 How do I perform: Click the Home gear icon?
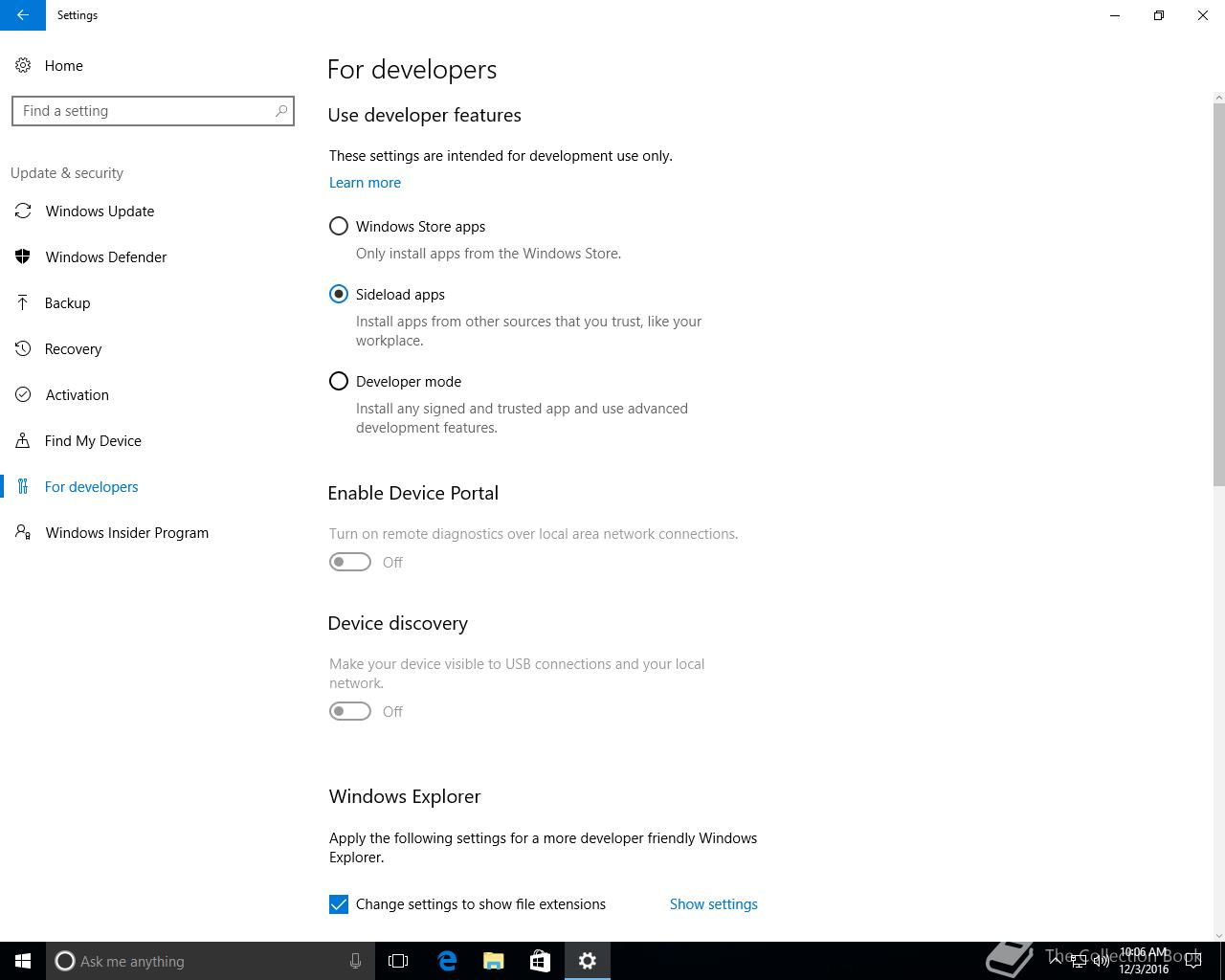point(23,65)
